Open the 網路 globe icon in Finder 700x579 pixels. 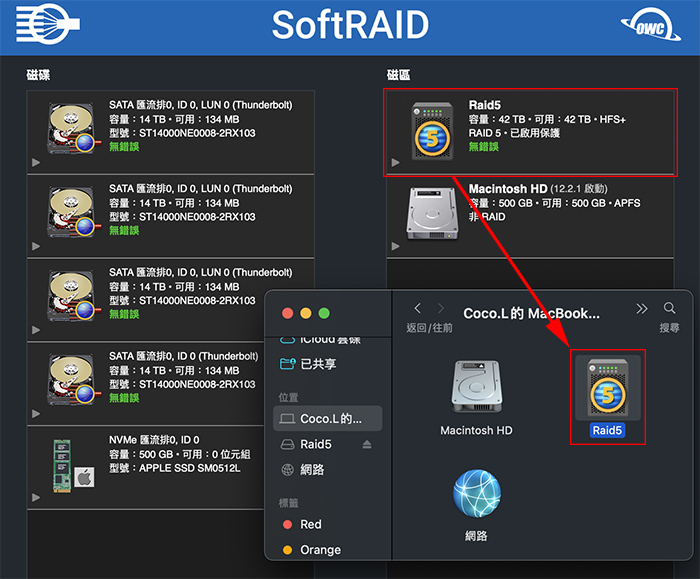476,493
